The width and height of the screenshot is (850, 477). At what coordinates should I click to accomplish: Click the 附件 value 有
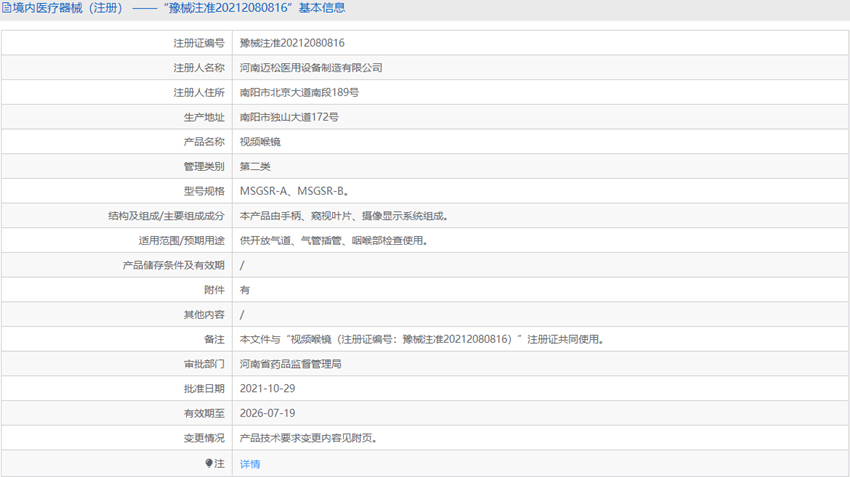point(245,290)
